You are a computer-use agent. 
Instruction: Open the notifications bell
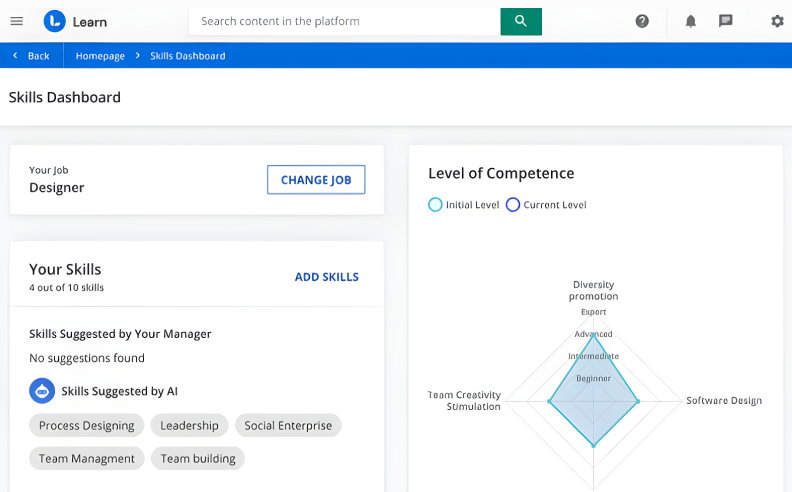tap(690, 21)
